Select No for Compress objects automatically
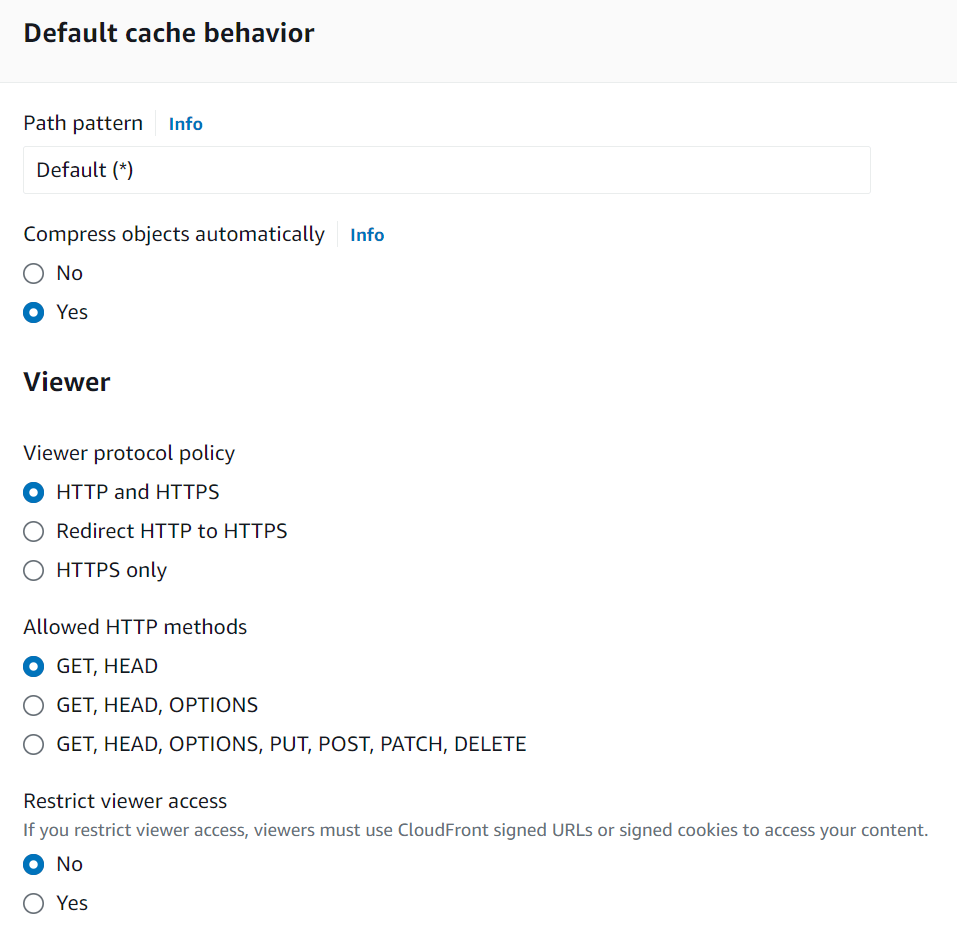This screenshot has height=927, width=957. tap(34, 274)
